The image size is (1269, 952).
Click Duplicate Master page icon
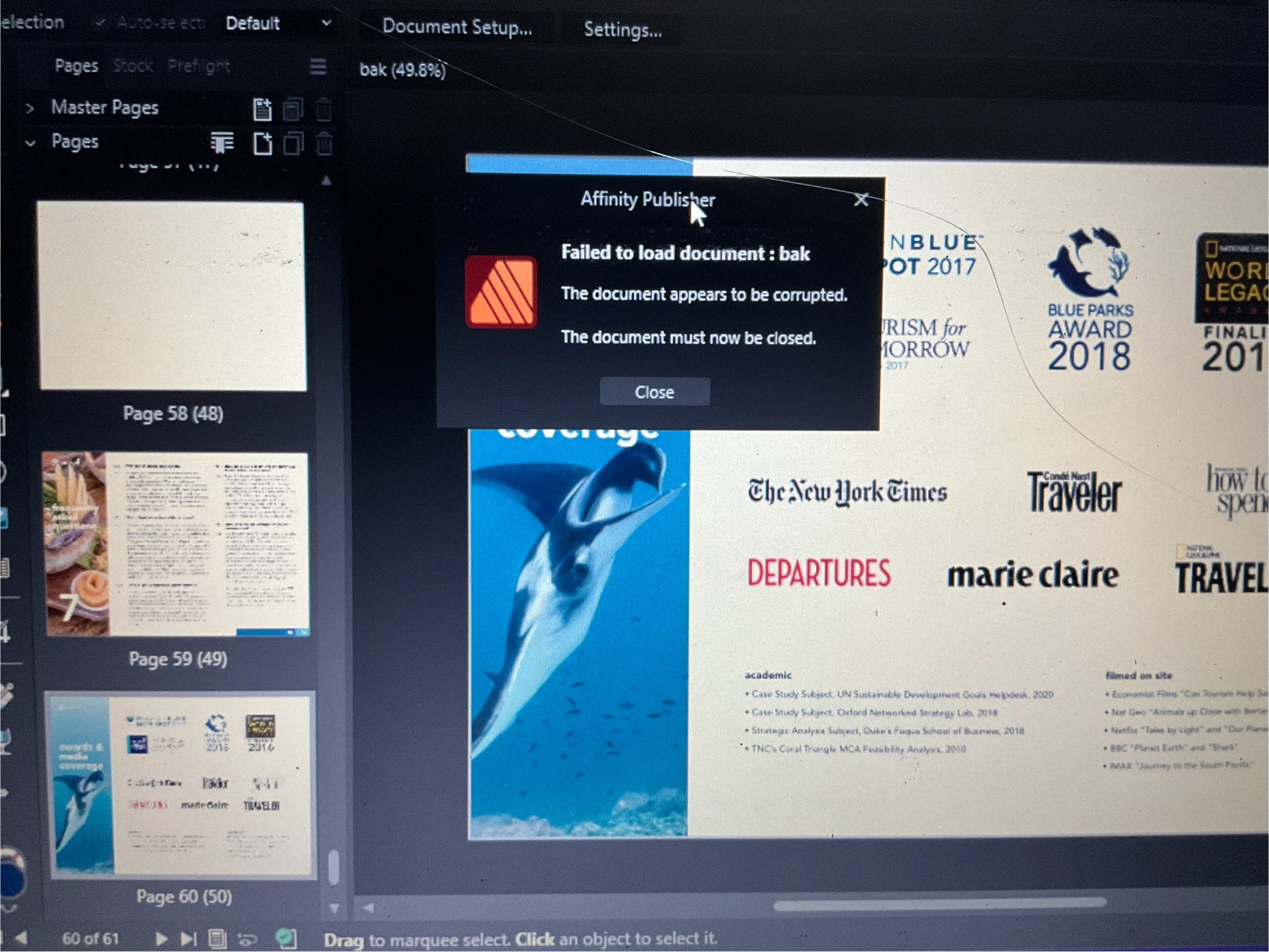point(293,110)
